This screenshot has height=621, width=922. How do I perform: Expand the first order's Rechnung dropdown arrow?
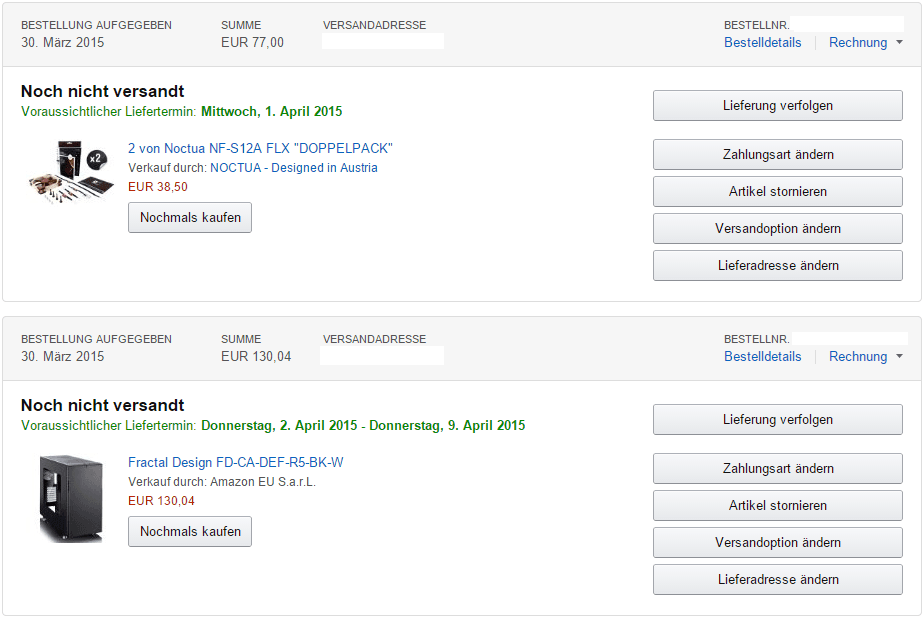(x=899, y=42)
